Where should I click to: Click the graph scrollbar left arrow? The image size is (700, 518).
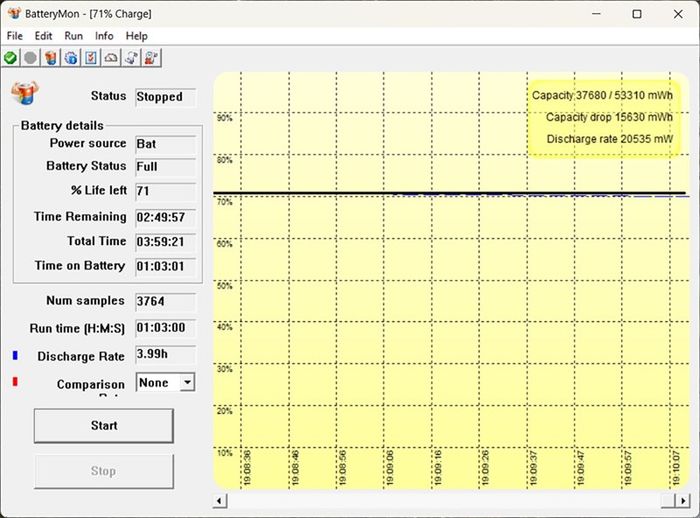pyautogui.click(x=219, y=501)
